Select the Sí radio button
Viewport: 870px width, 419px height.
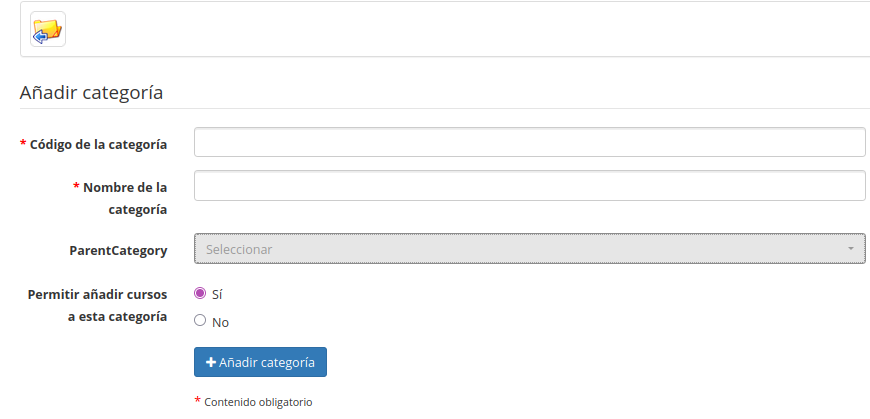coord(200,294)
